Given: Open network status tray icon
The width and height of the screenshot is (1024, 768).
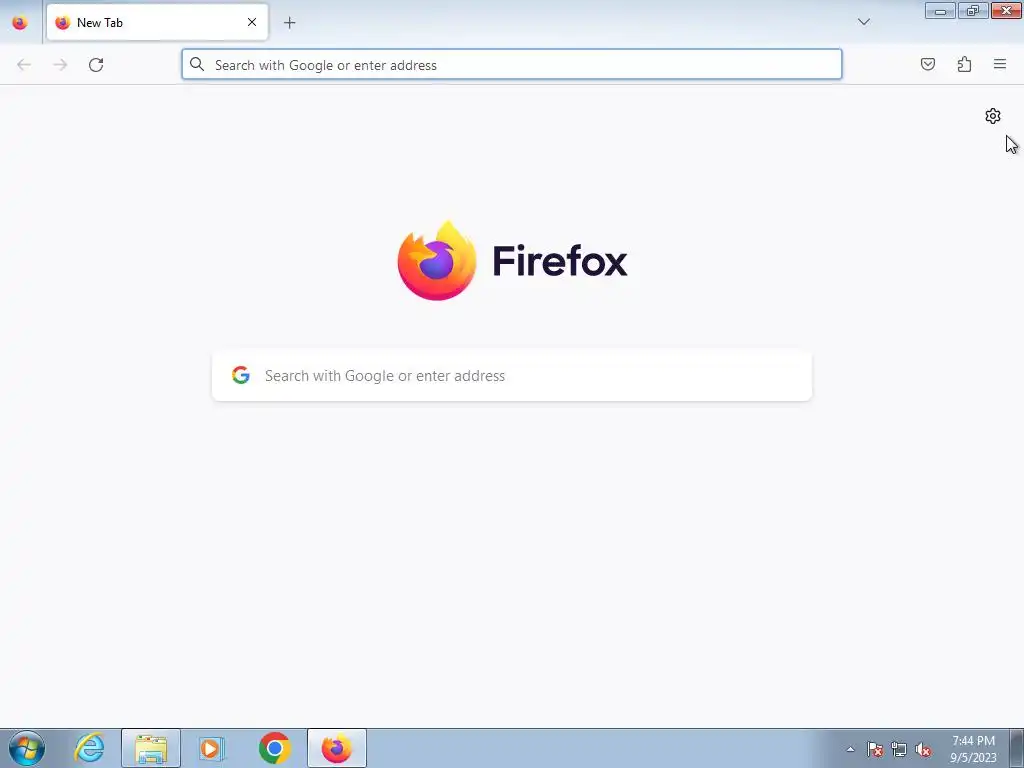Looking at the screenshot, I should coord(899,750).
